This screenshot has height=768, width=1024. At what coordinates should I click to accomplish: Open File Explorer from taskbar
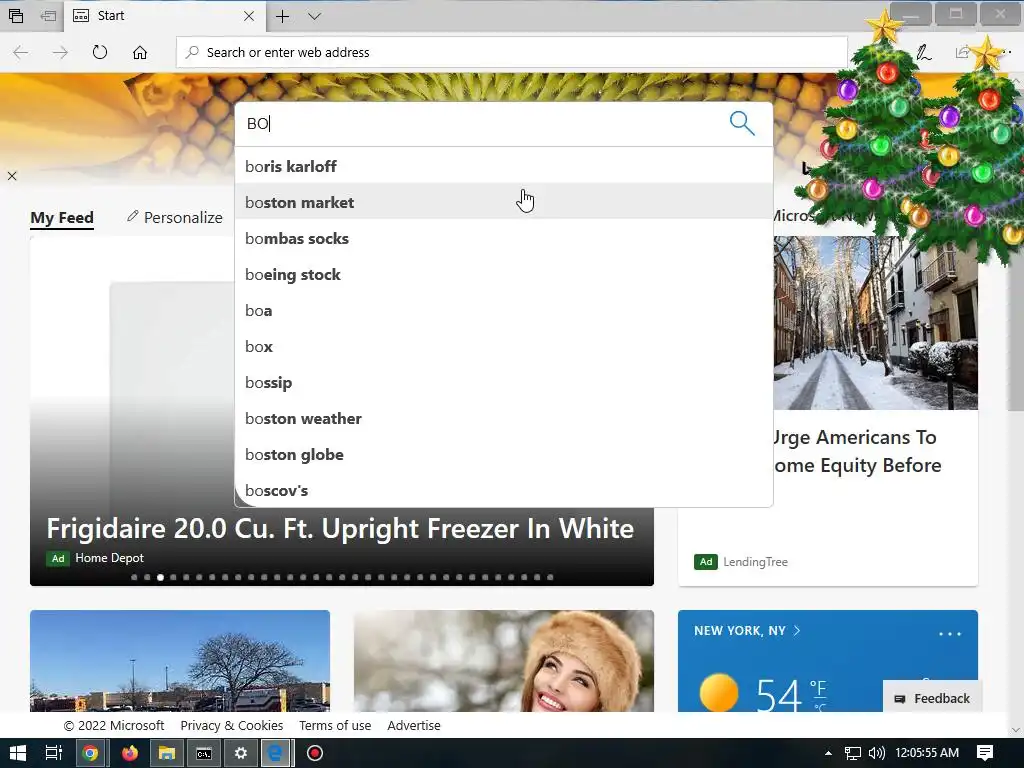click(x=167, y=753)
